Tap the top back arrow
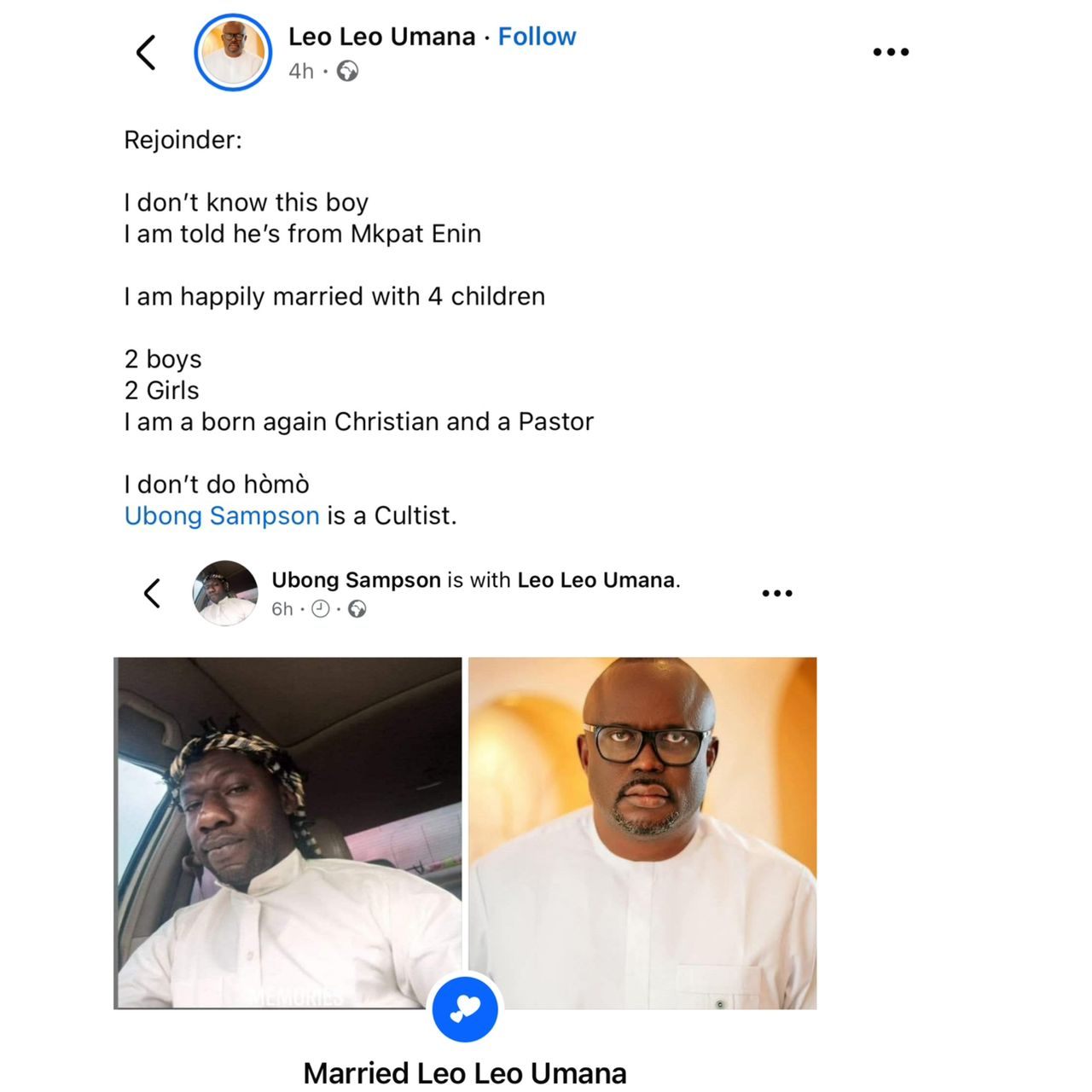The height and width of the screenshot is (1092, 1092). coord(147,53)
